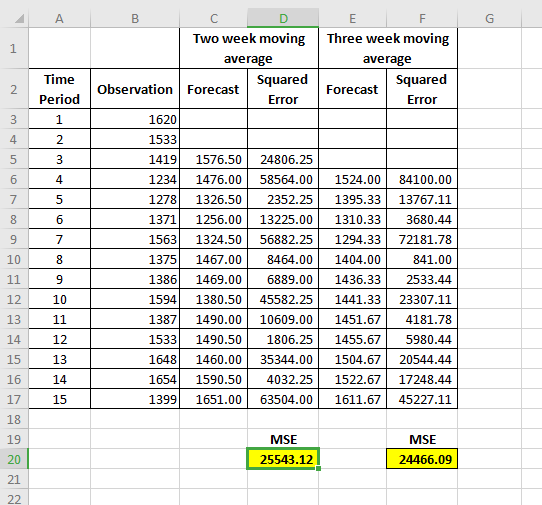The height and width of the screenshot is (505, 542).
Task: Select observation cell with value 1234
Action: click(x=135, y=179)
